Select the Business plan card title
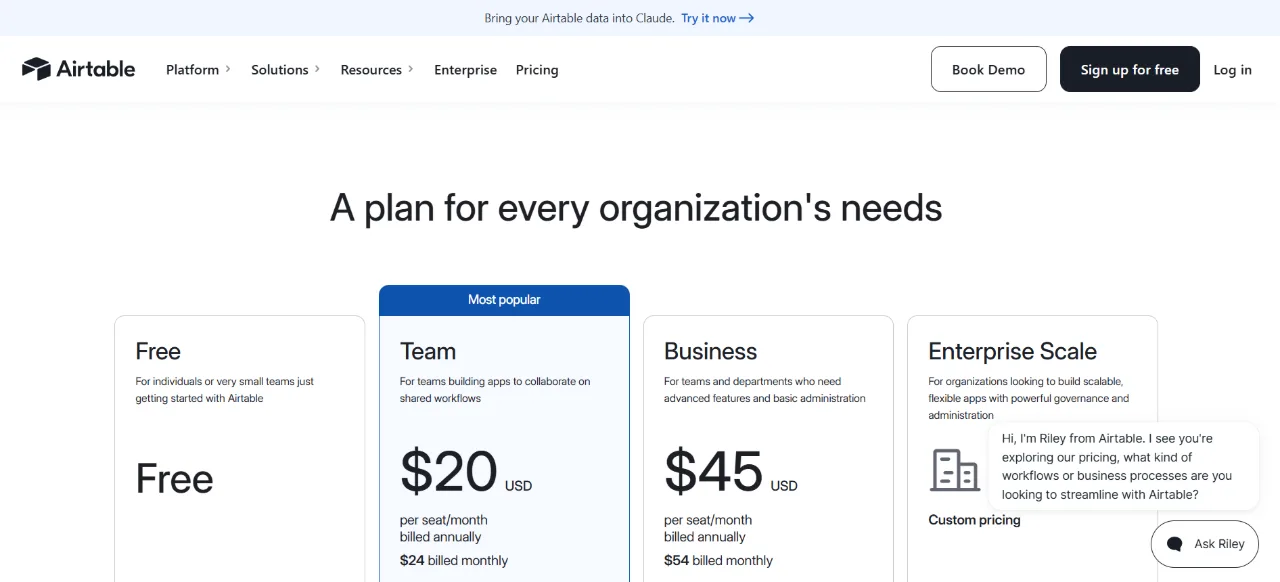Viewport: 1280px width, 582px height. [x=711, y=351]
